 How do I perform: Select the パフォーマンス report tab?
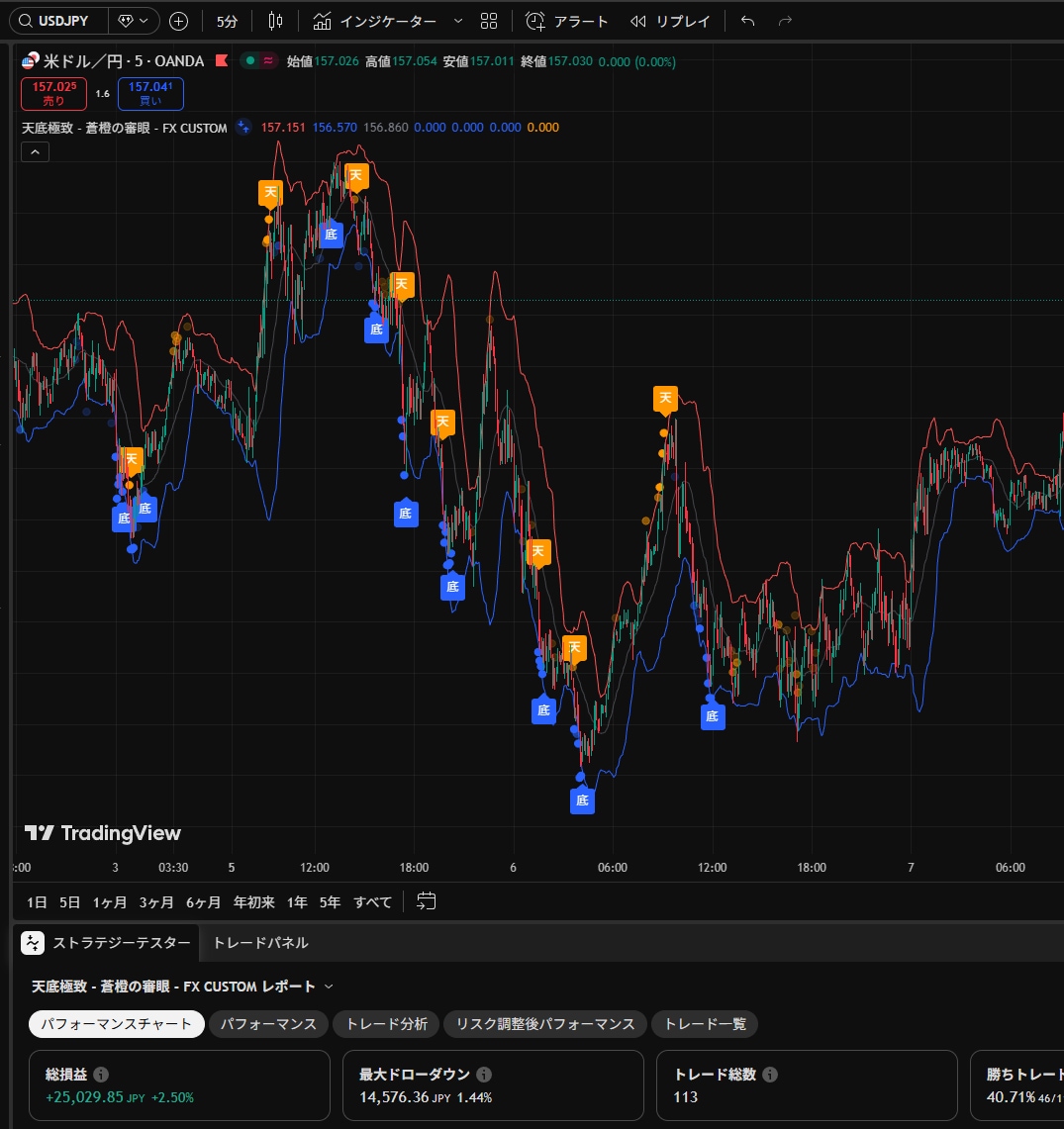268,1024
